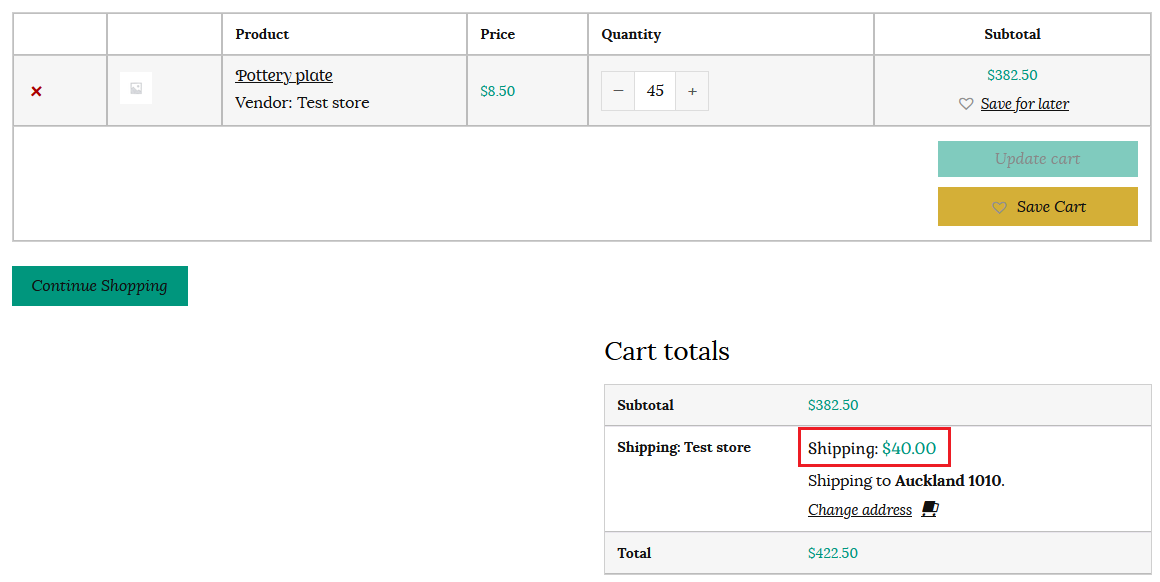Select the $382.50 subtotal in product row
The height and width of the screenshot is (582, 1160).
point(1012,75)
